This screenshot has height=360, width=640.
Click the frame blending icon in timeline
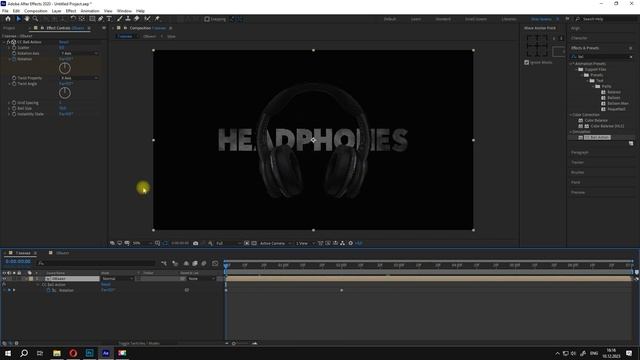195,263
